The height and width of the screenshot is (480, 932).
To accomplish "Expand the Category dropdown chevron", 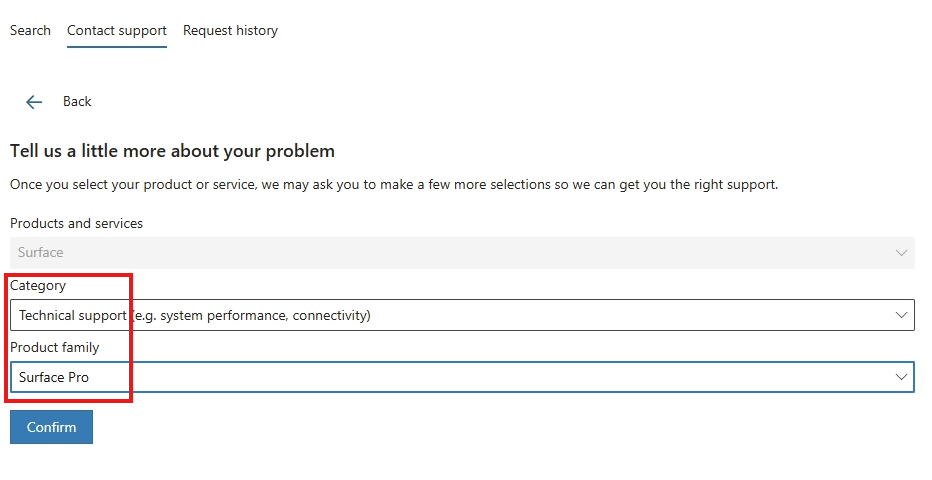I will click(901, 315).
